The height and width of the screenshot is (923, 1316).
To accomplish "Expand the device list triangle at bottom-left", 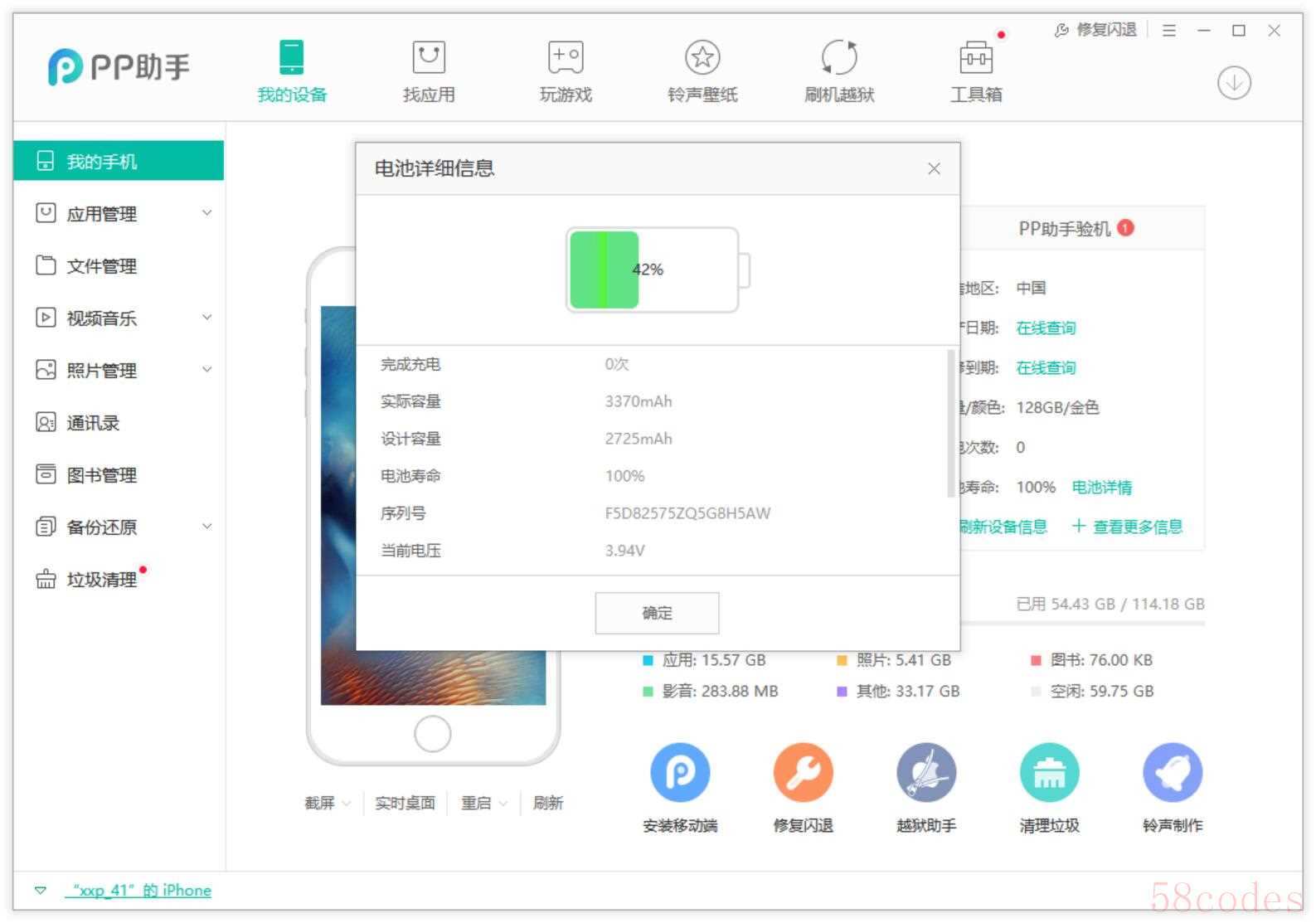I will click(x=40, y=891).
